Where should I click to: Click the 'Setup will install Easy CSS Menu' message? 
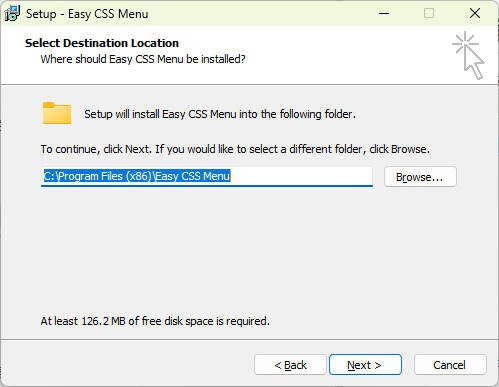[220, 114]
